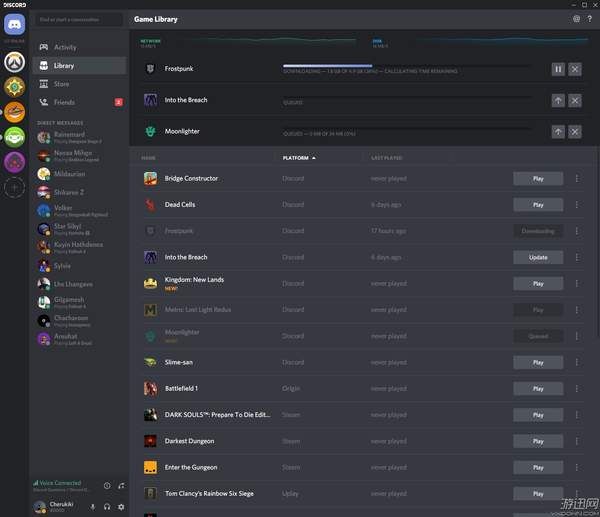Click the game library scrollbar

(x=598, y=241)
